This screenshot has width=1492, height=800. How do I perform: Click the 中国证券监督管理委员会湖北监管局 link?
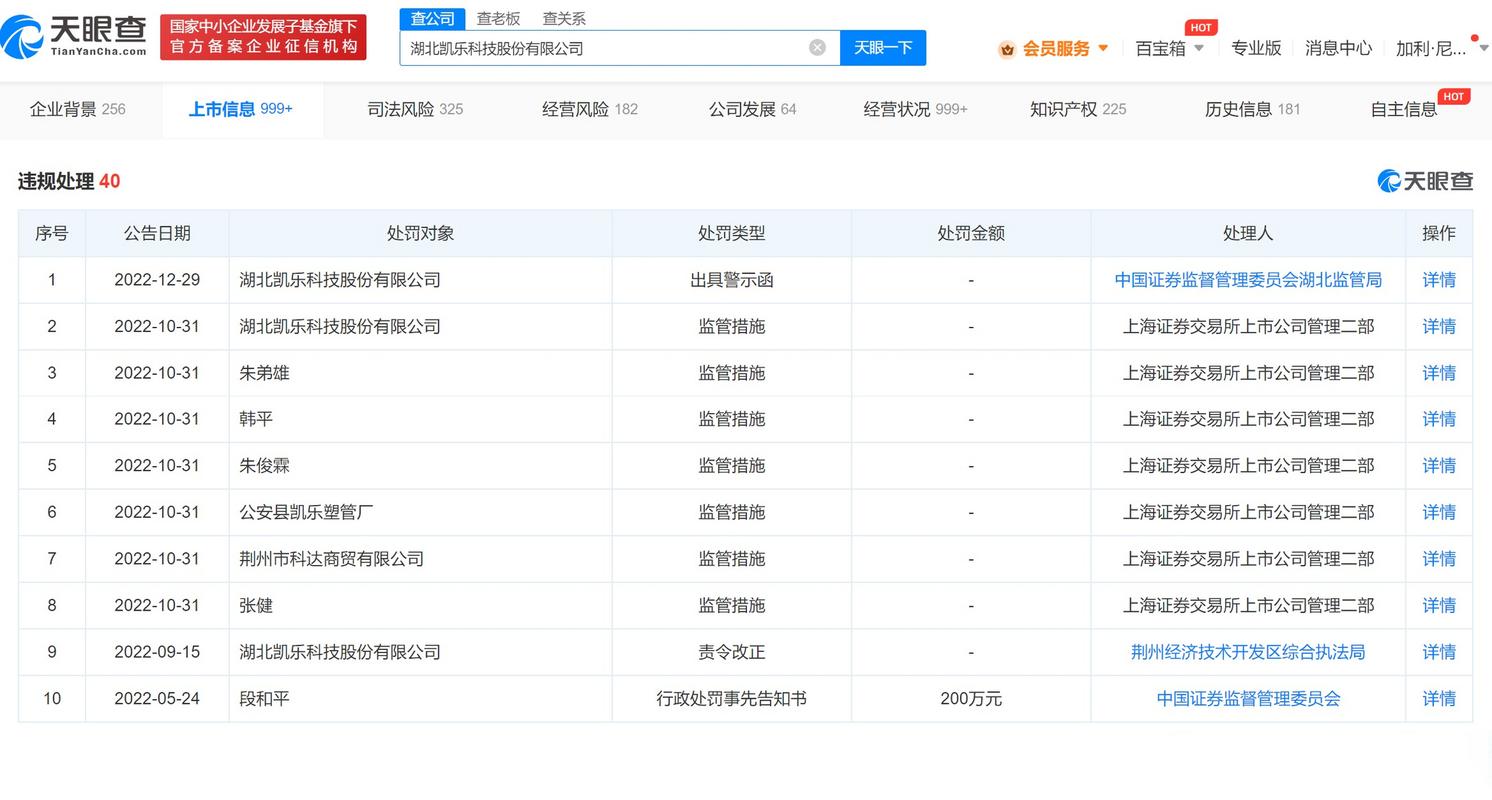pyautogui.click(x=1247, y=280)
